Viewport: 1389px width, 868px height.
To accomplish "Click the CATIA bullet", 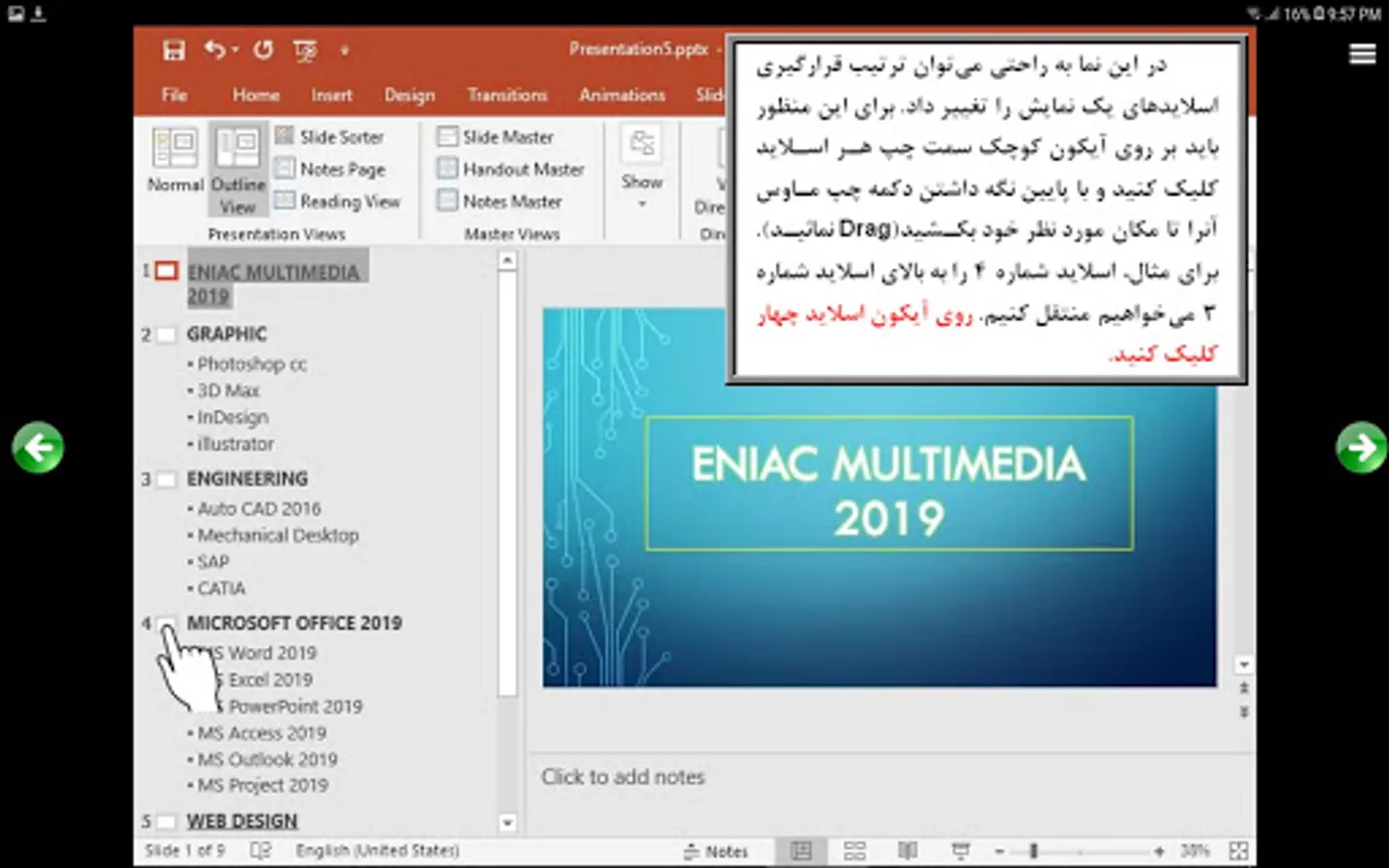I will coord(221,588).
